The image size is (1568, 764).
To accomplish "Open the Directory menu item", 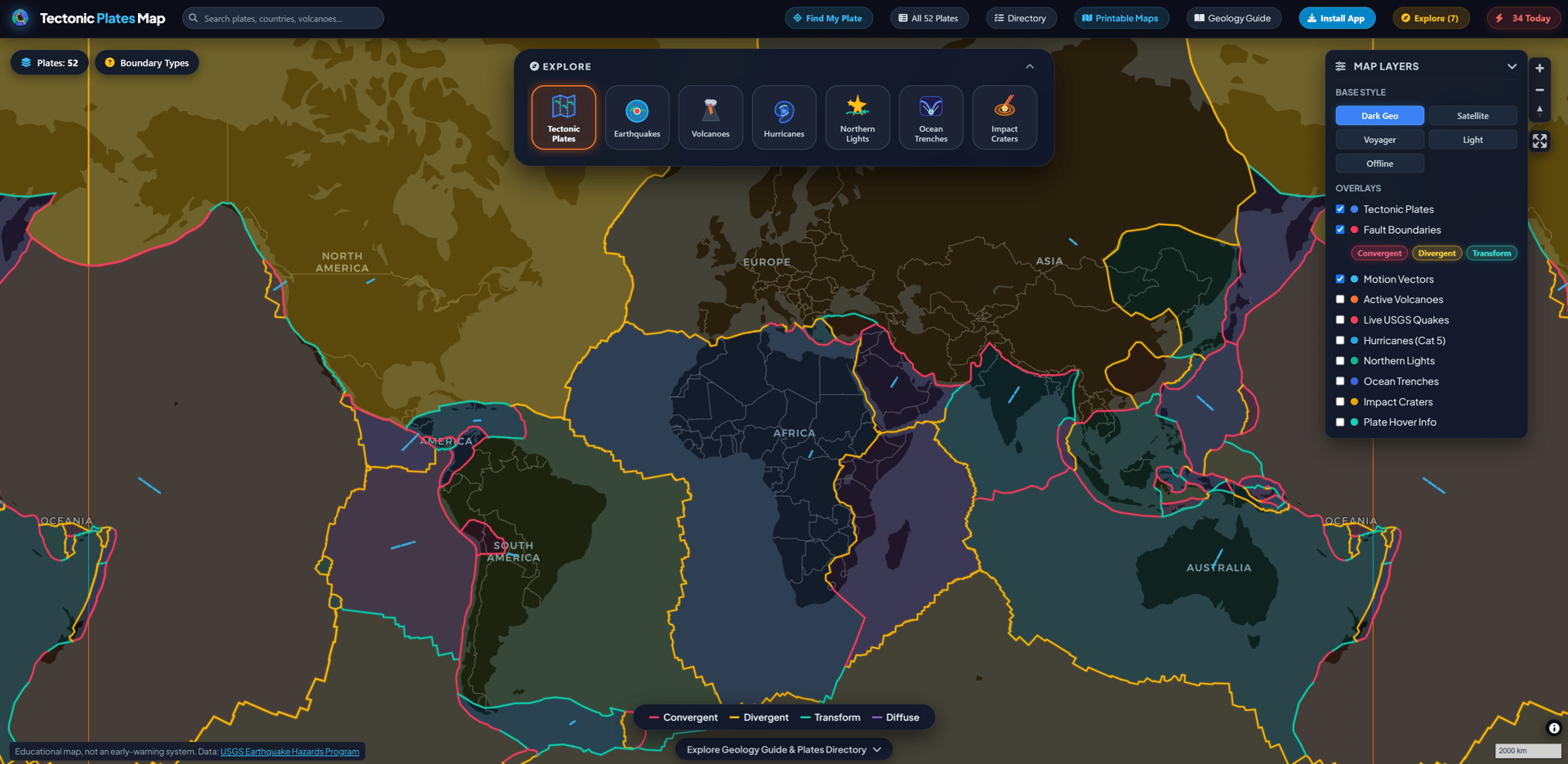I will coord(1021,18).
